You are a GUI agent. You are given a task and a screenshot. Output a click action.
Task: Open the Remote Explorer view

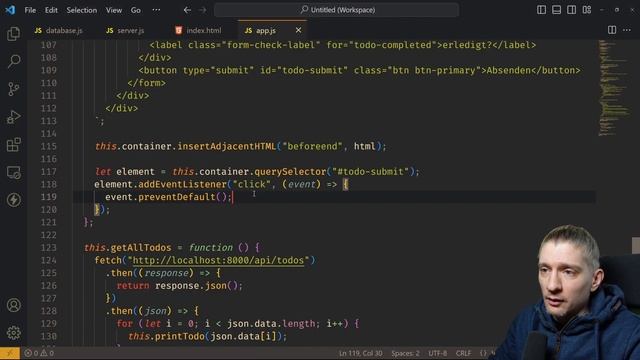(x=13, y=172)
